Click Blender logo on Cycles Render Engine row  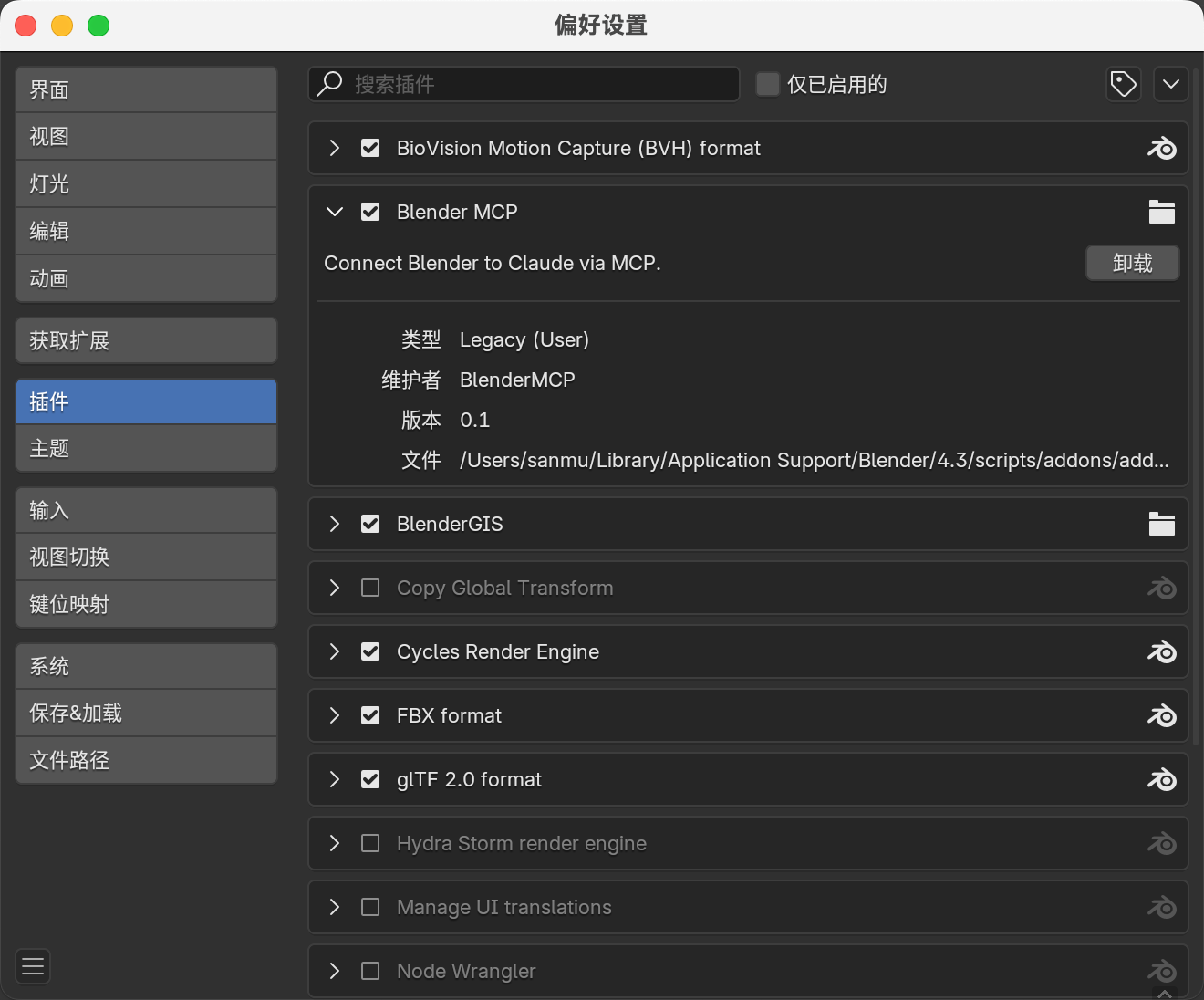point(1162,651)
